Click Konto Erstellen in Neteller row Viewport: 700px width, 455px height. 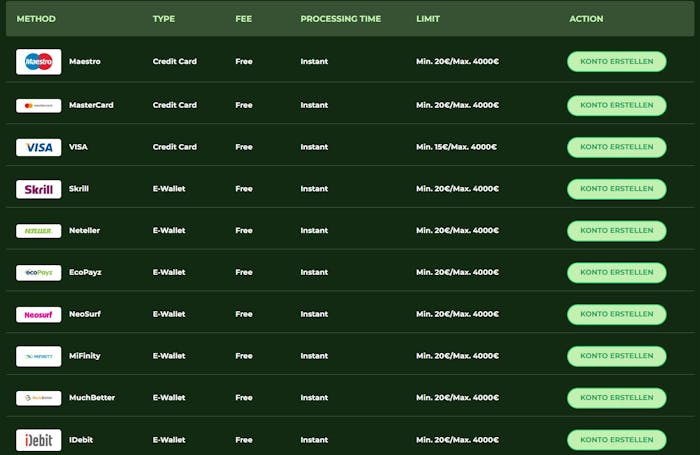click(x=617, y=231)
